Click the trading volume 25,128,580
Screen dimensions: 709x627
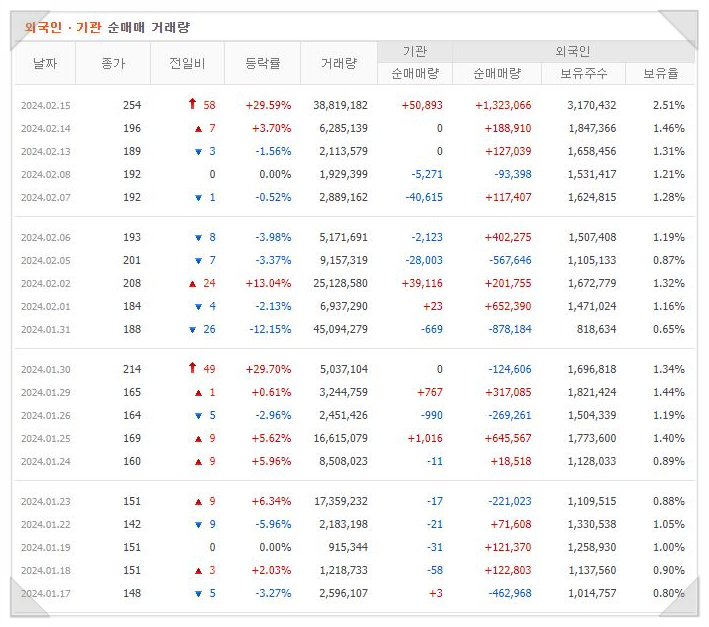[340, 283]
